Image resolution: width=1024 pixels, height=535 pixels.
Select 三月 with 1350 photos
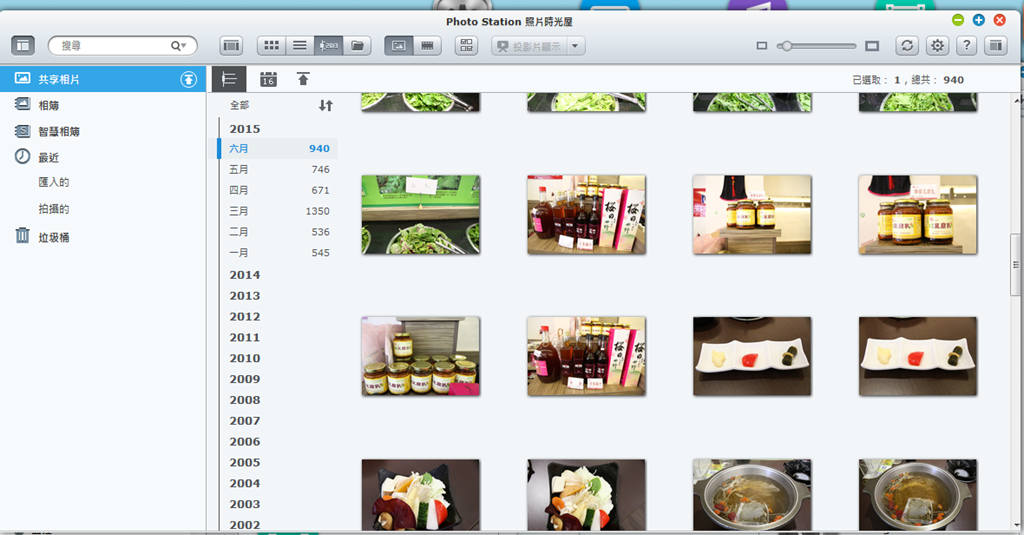(x=278, y=211)
